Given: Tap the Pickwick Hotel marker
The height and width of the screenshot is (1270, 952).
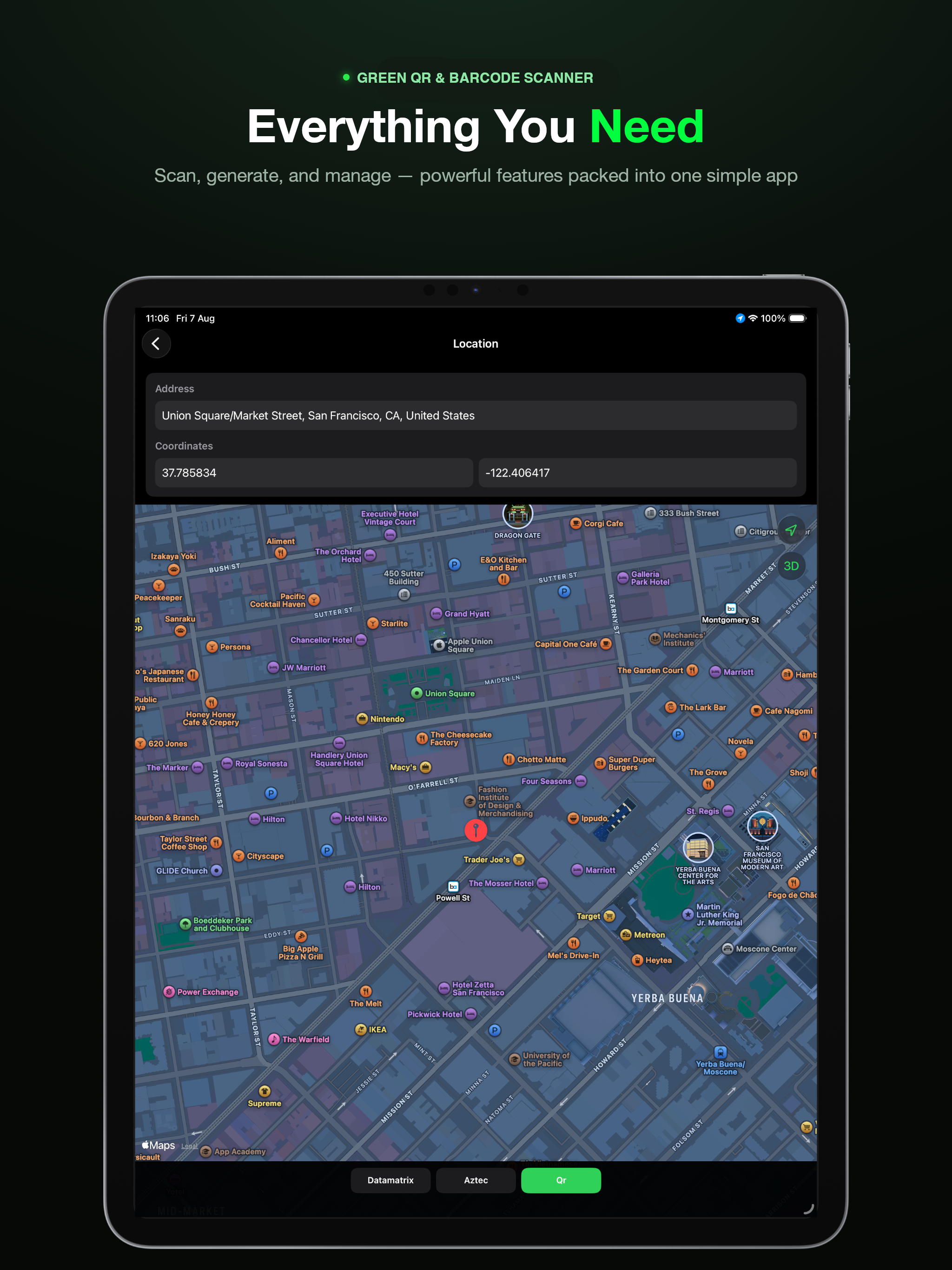Looking at the screenshot, I should [471, 1014].
